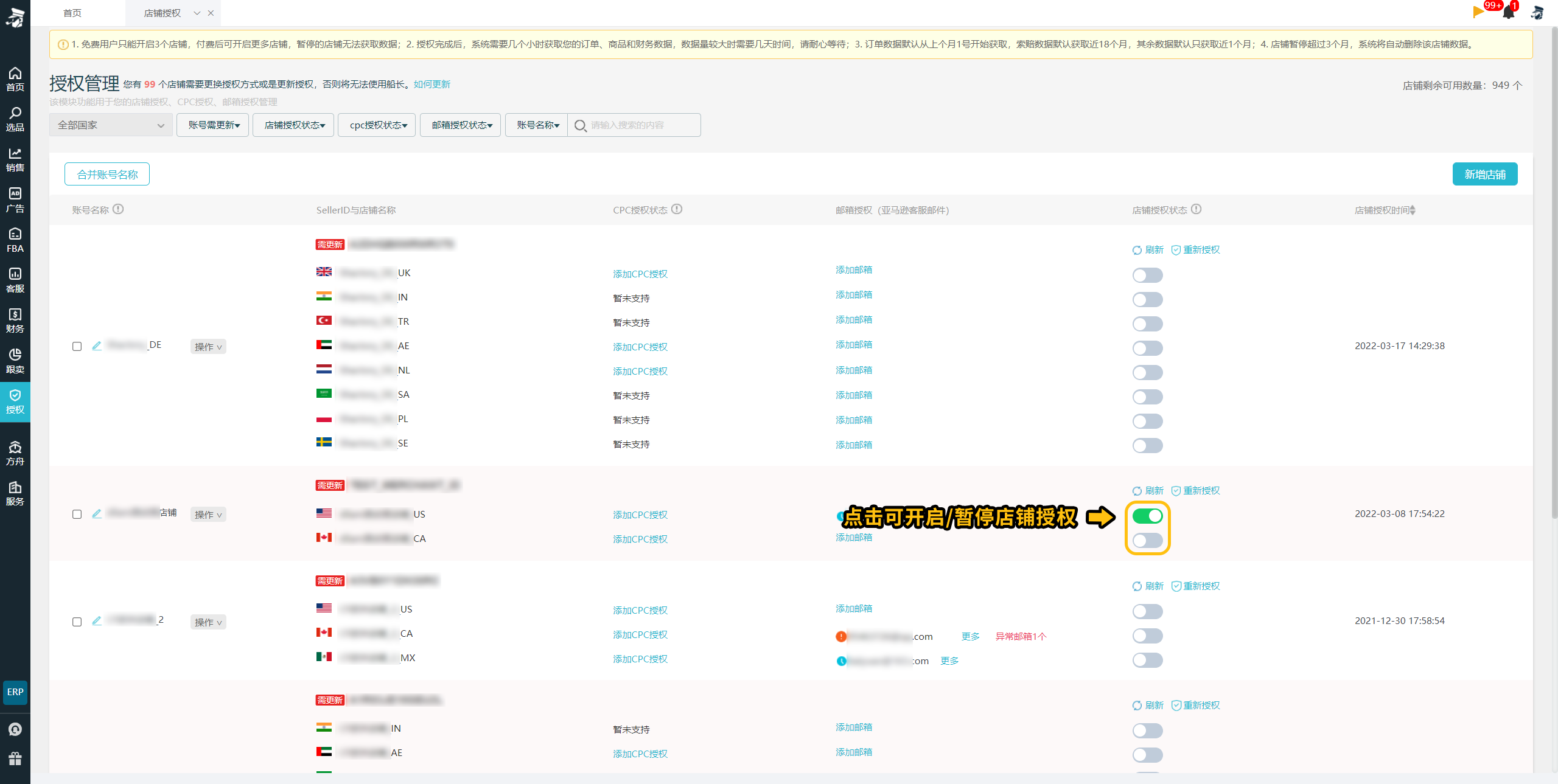Expand 操作 menu for the _DE account
This screenshot has height=784, width=1558.
(208, 347)
